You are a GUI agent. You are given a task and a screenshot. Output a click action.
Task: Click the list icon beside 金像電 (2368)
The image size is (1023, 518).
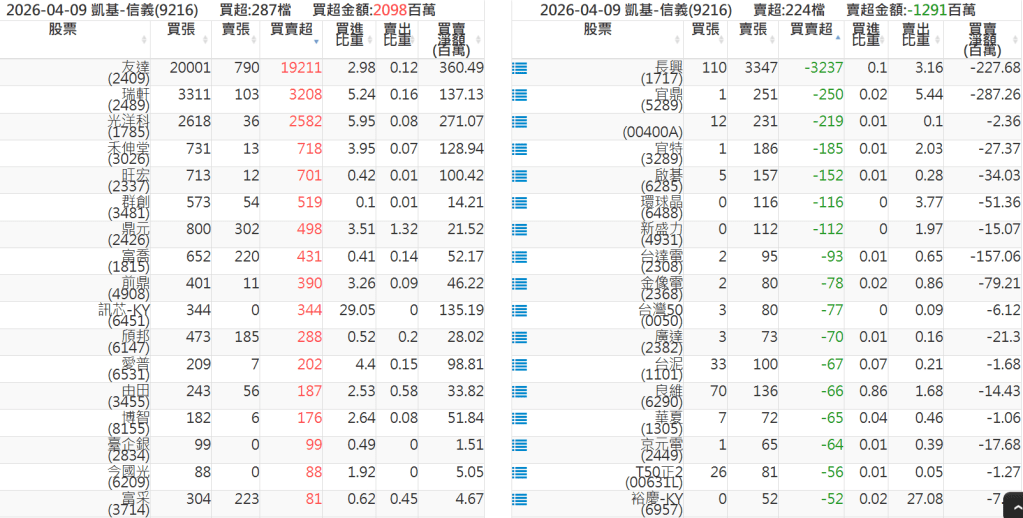click(519, 284)
